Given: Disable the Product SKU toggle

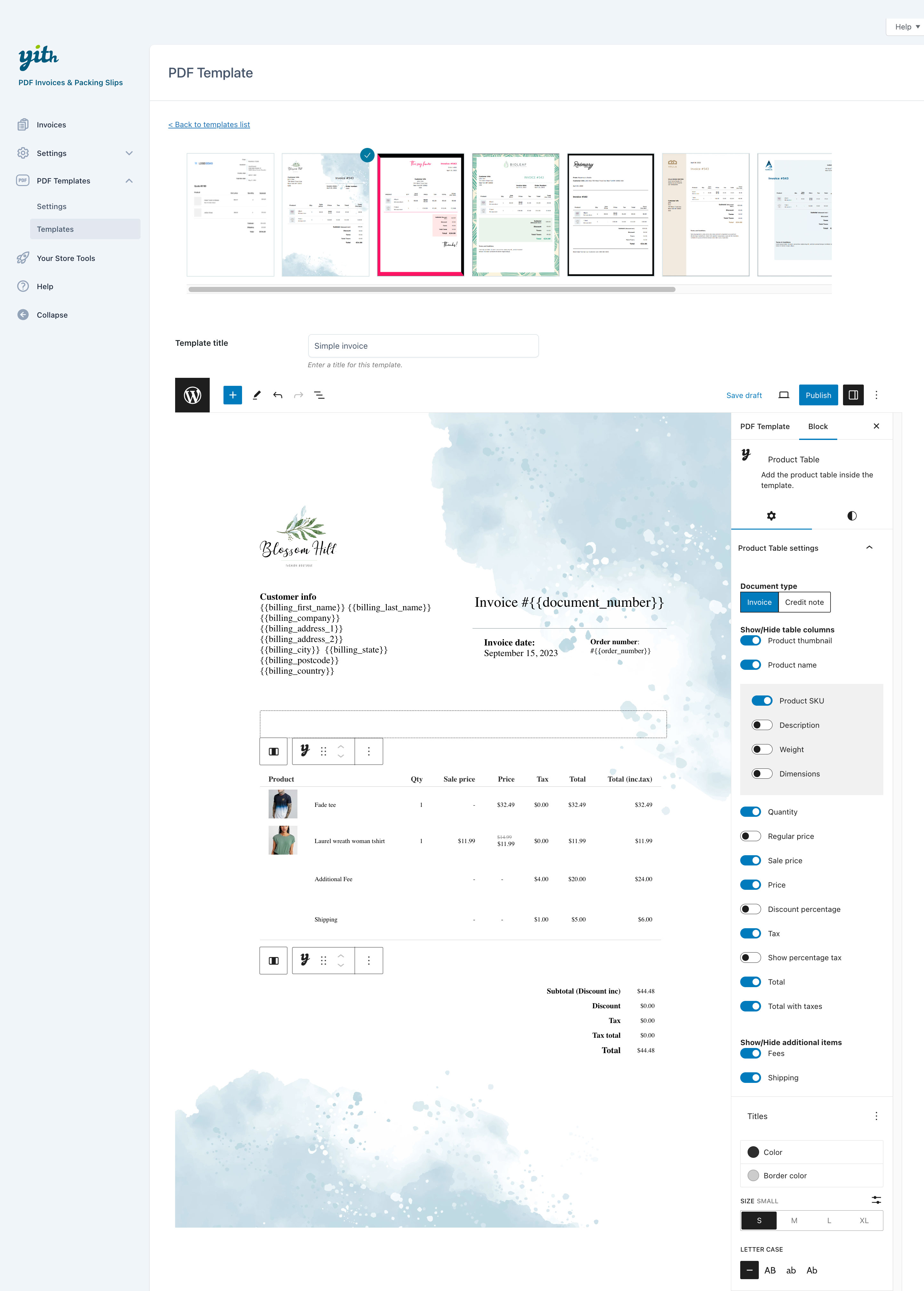Looking at the screenshot, I should tap(761, 700).
